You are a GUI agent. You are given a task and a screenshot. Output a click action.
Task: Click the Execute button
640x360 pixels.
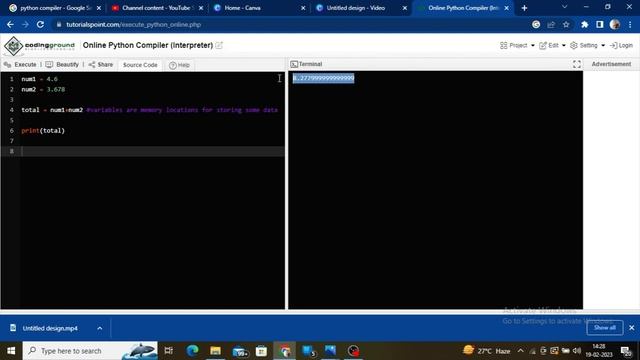(x=20, y=64)
